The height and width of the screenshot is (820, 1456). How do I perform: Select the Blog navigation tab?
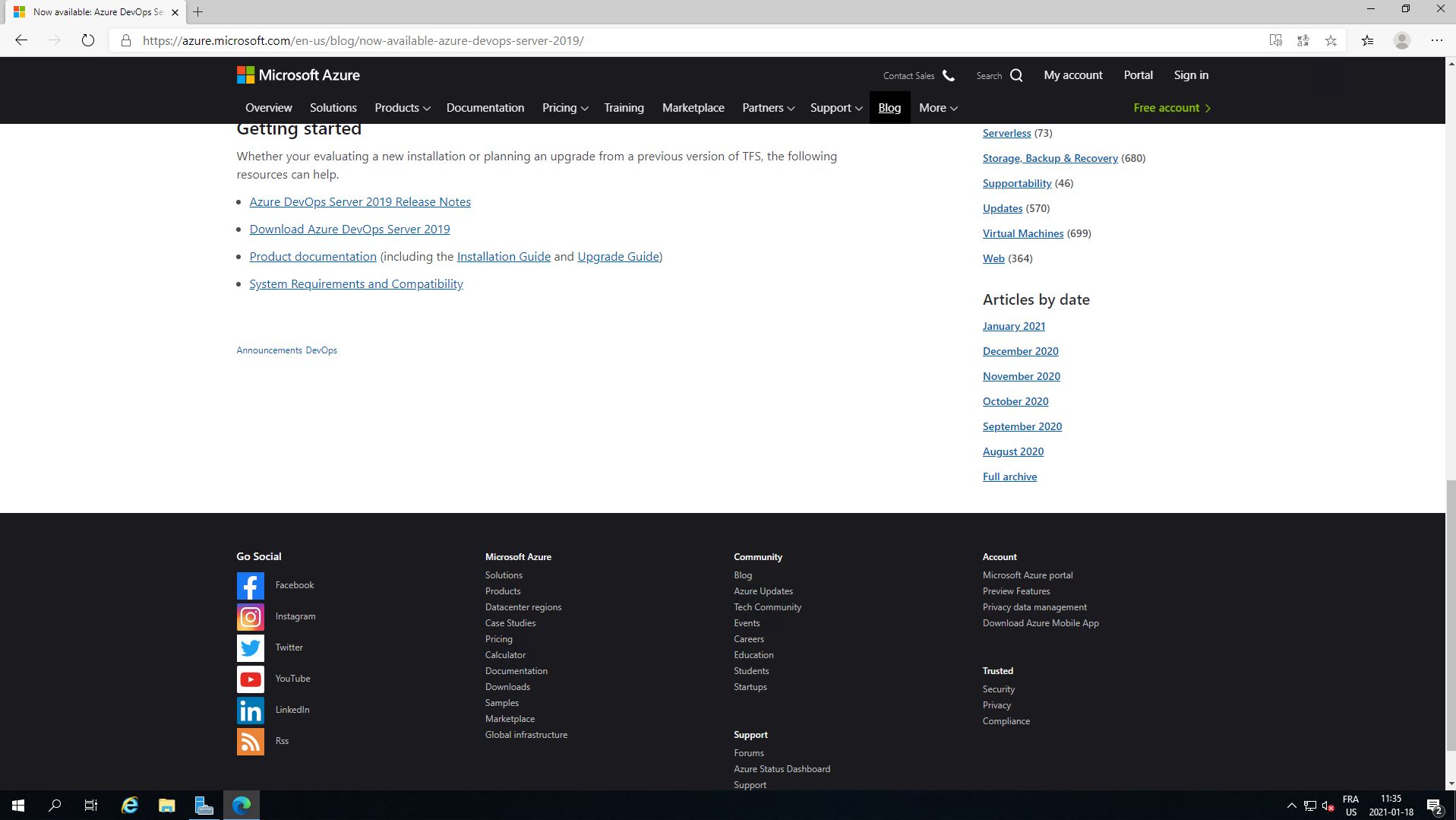point(889,108)
